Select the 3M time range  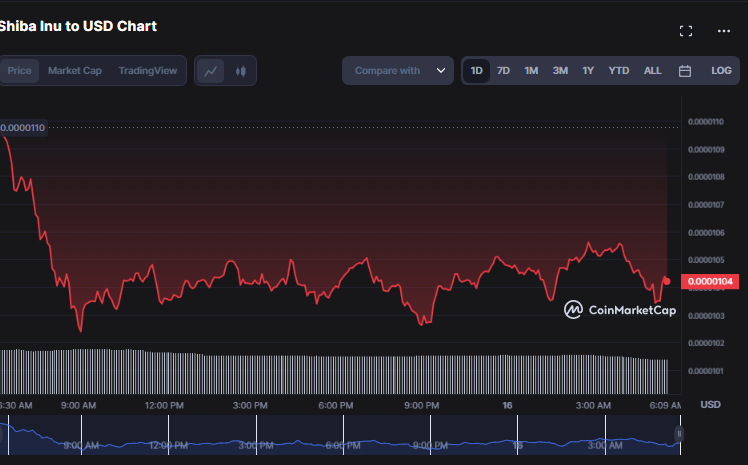(560, 71)
